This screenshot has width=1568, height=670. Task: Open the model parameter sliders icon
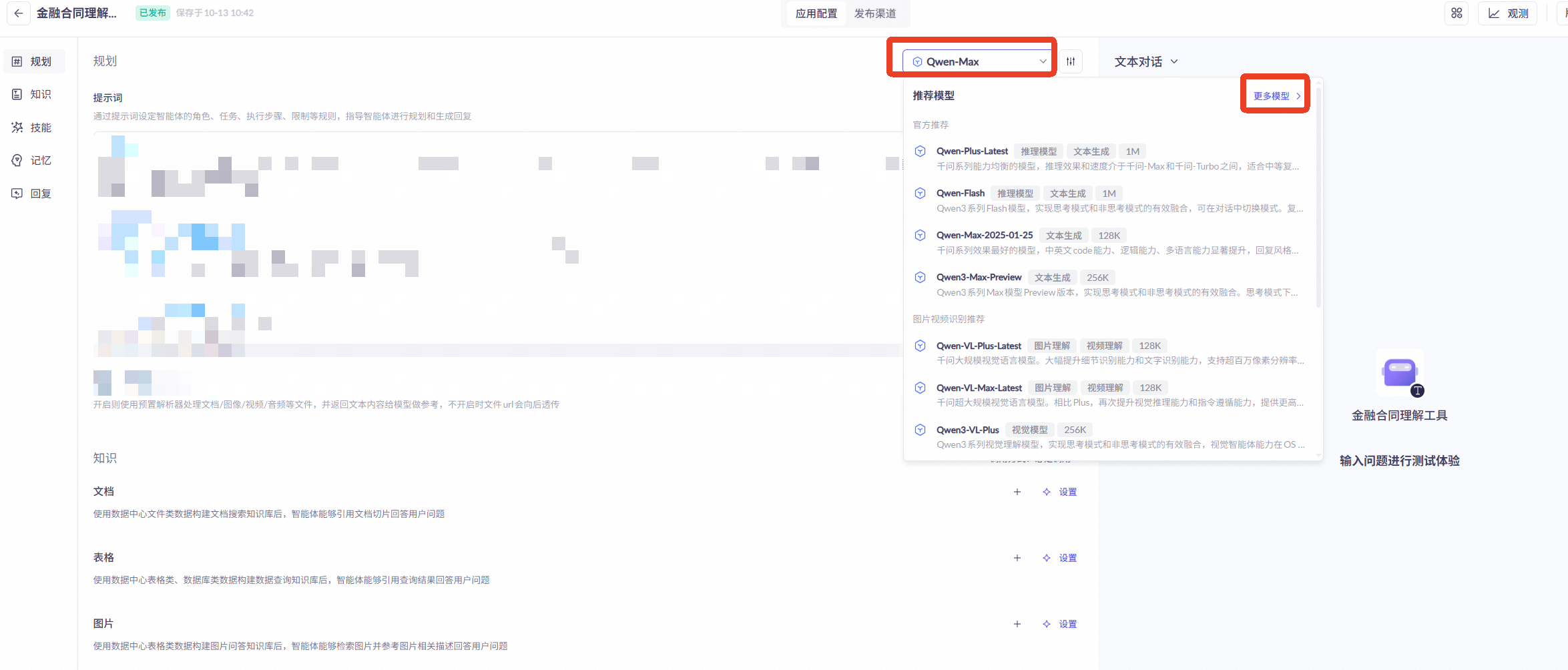(1071, 61)
